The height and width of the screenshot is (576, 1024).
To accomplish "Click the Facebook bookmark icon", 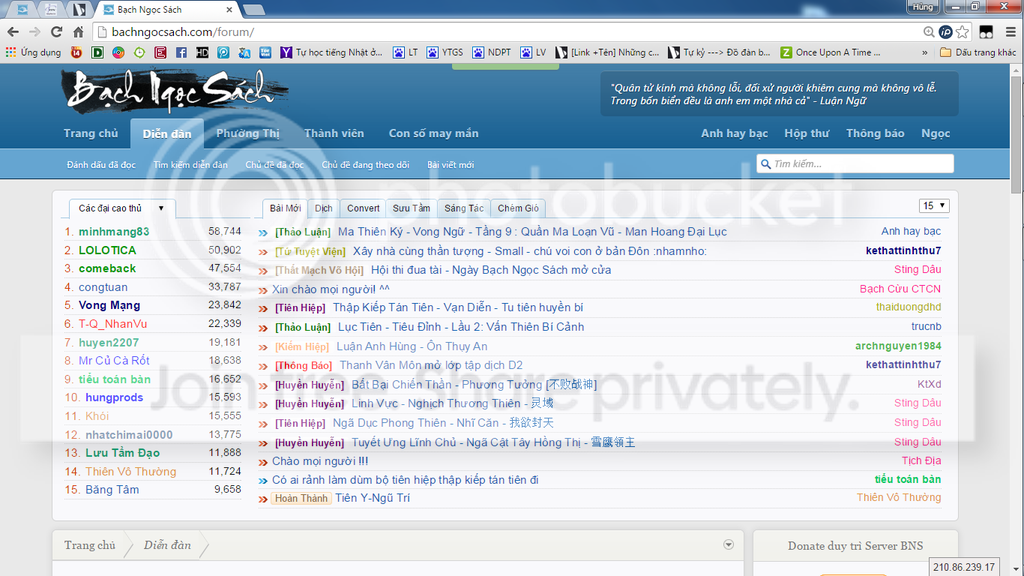I will click(x=180, y=52).
